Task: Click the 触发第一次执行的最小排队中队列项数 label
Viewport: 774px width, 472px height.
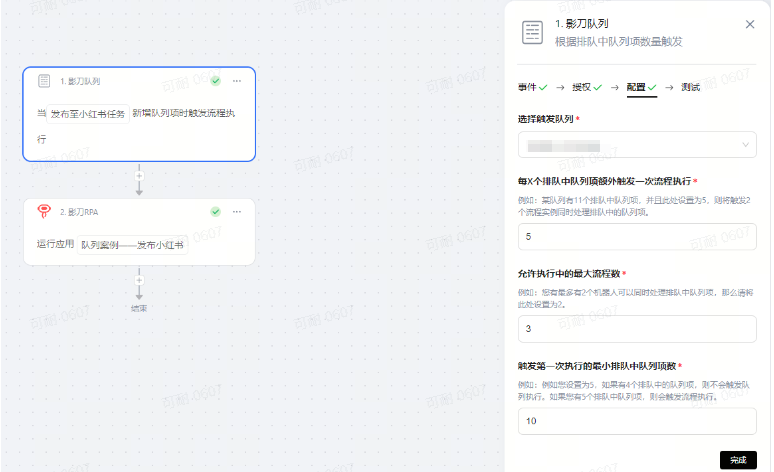Action: pyautogui.click(x=597, y=366)
